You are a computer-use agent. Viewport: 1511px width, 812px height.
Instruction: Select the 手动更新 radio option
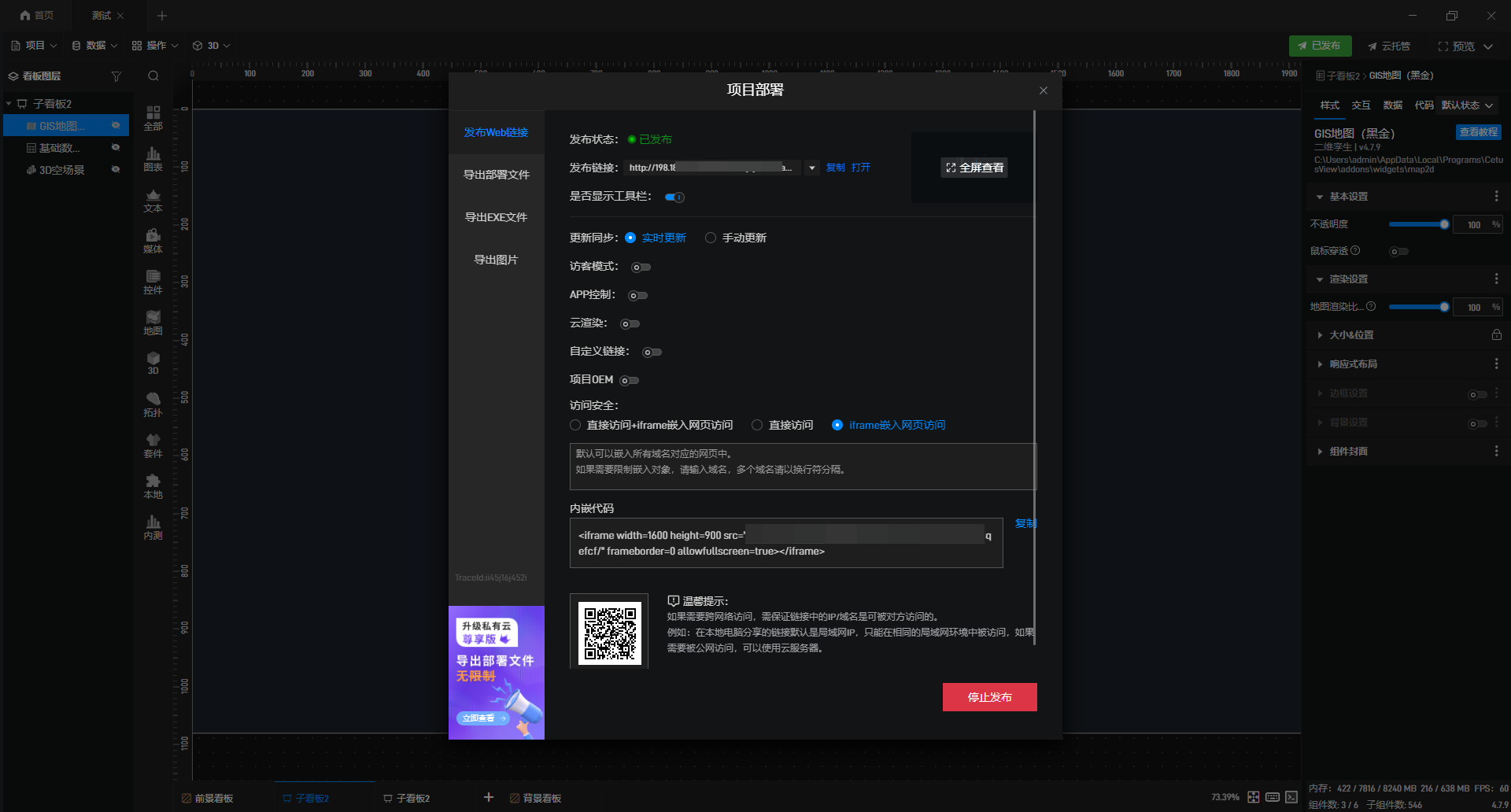(736, 238)
